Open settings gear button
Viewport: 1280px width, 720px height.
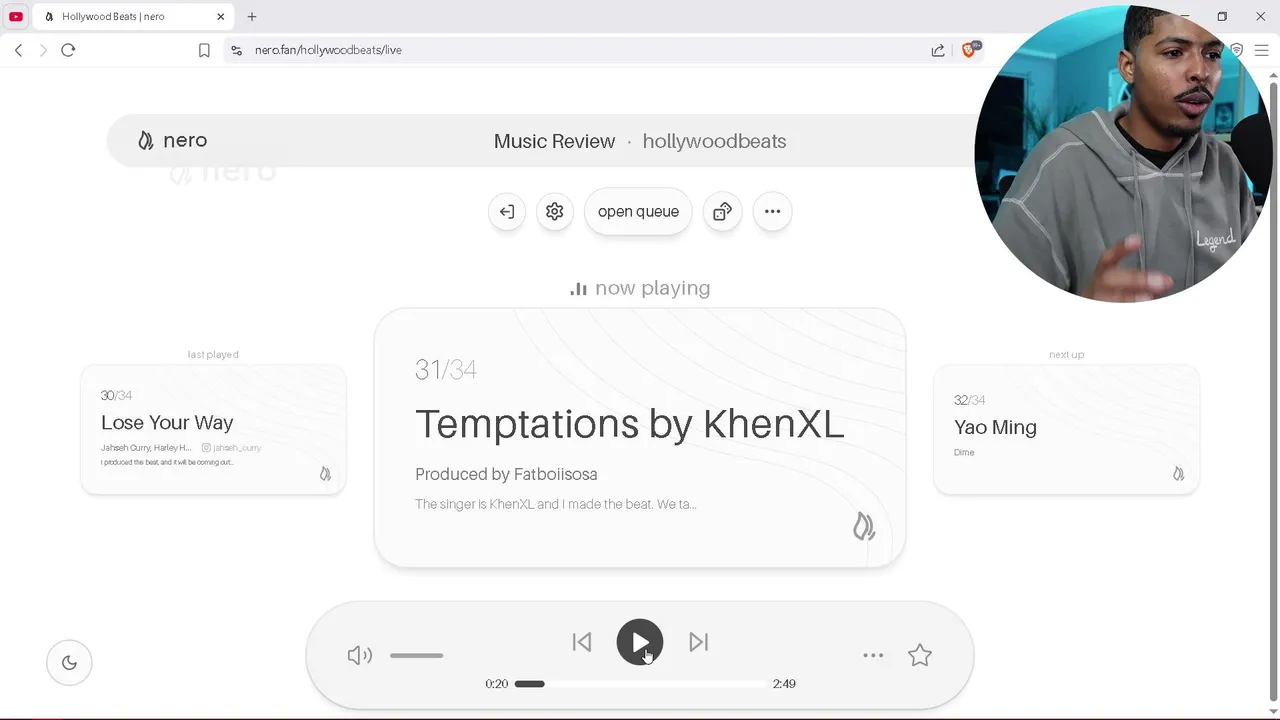click(555, 211)
